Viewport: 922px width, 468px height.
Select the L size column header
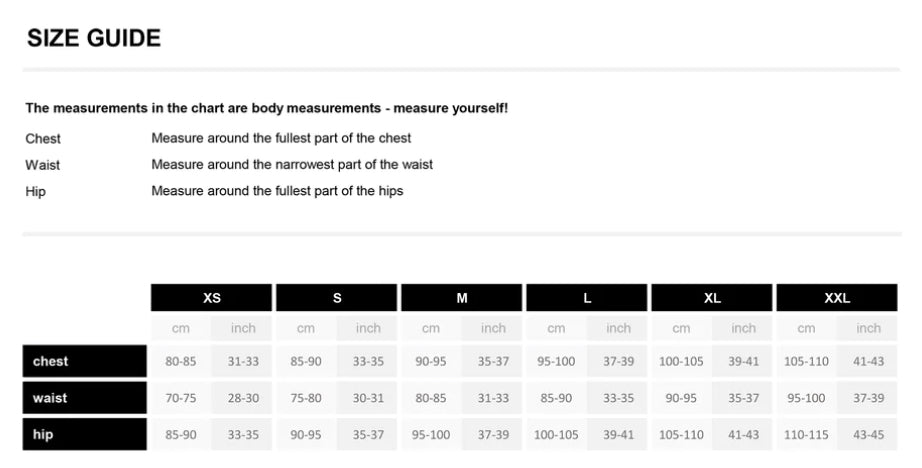click(x=587, y=298)
